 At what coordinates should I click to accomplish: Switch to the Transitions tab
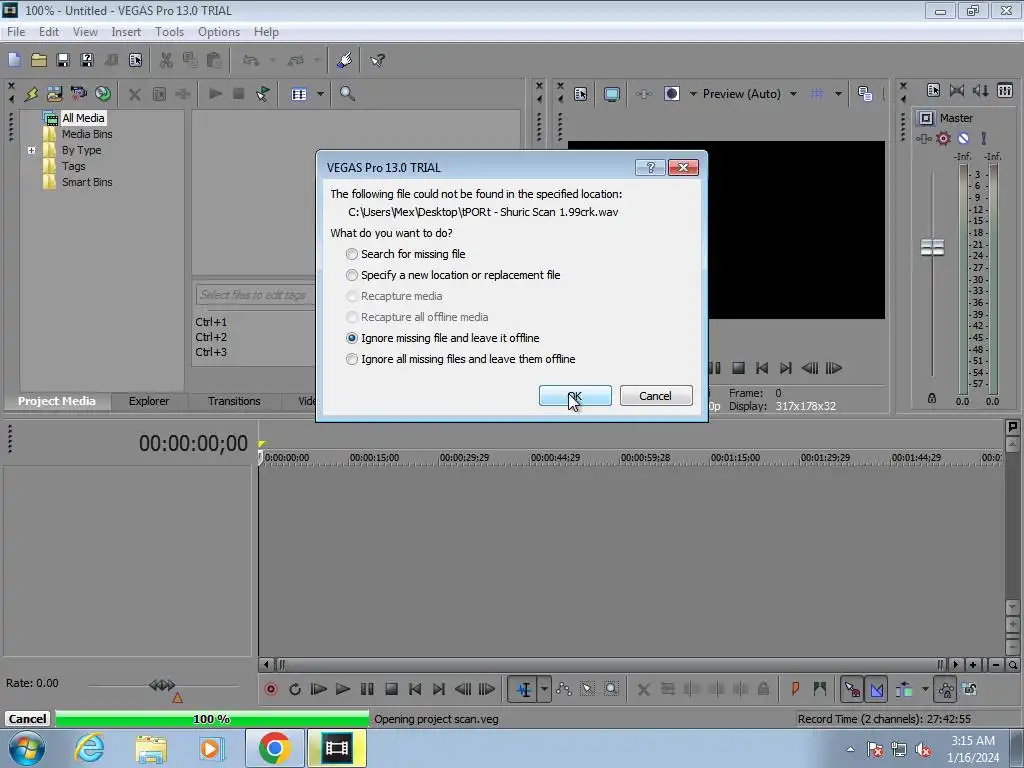(x=234, y=401)
